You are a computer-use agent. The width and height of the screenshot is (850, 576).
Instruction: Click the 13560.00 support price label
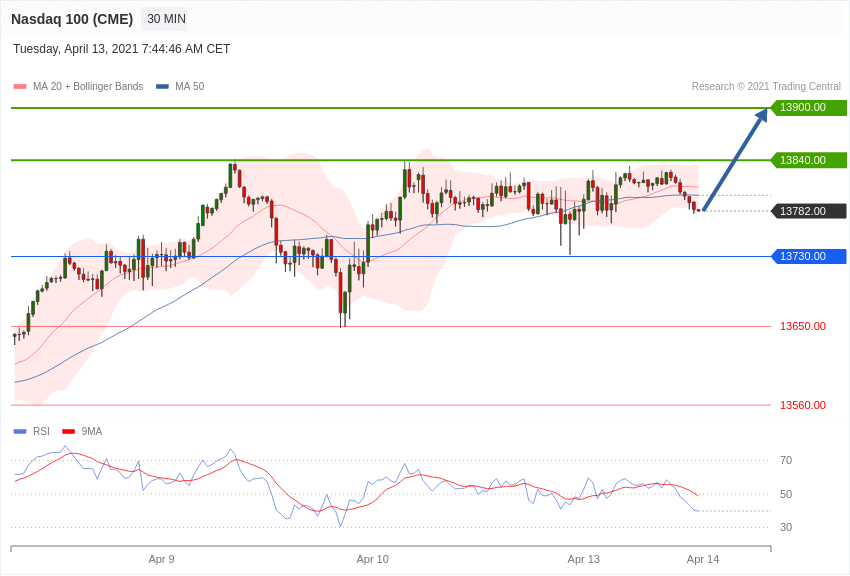click(x=803, y=405)
